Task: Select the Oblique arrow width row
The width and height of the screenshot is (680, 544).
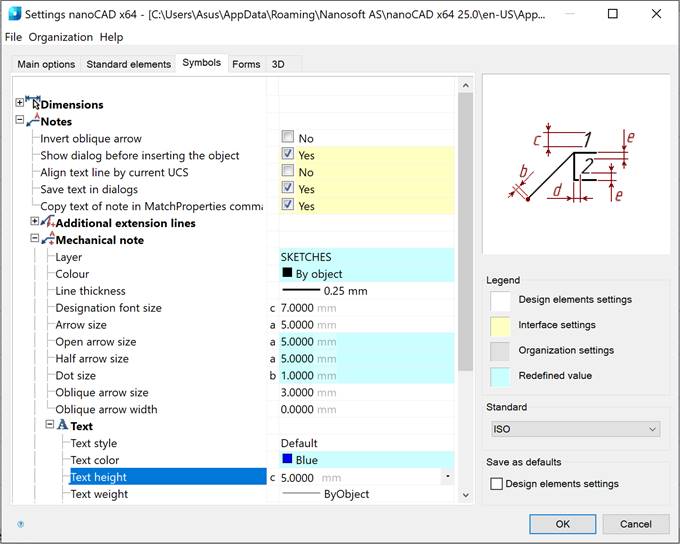Action: coord(106,410)
